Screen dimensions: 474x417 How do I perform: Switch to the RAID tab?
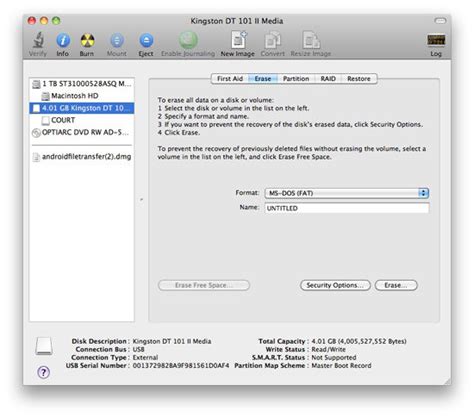pyautogui.click(x=328, y=79)
